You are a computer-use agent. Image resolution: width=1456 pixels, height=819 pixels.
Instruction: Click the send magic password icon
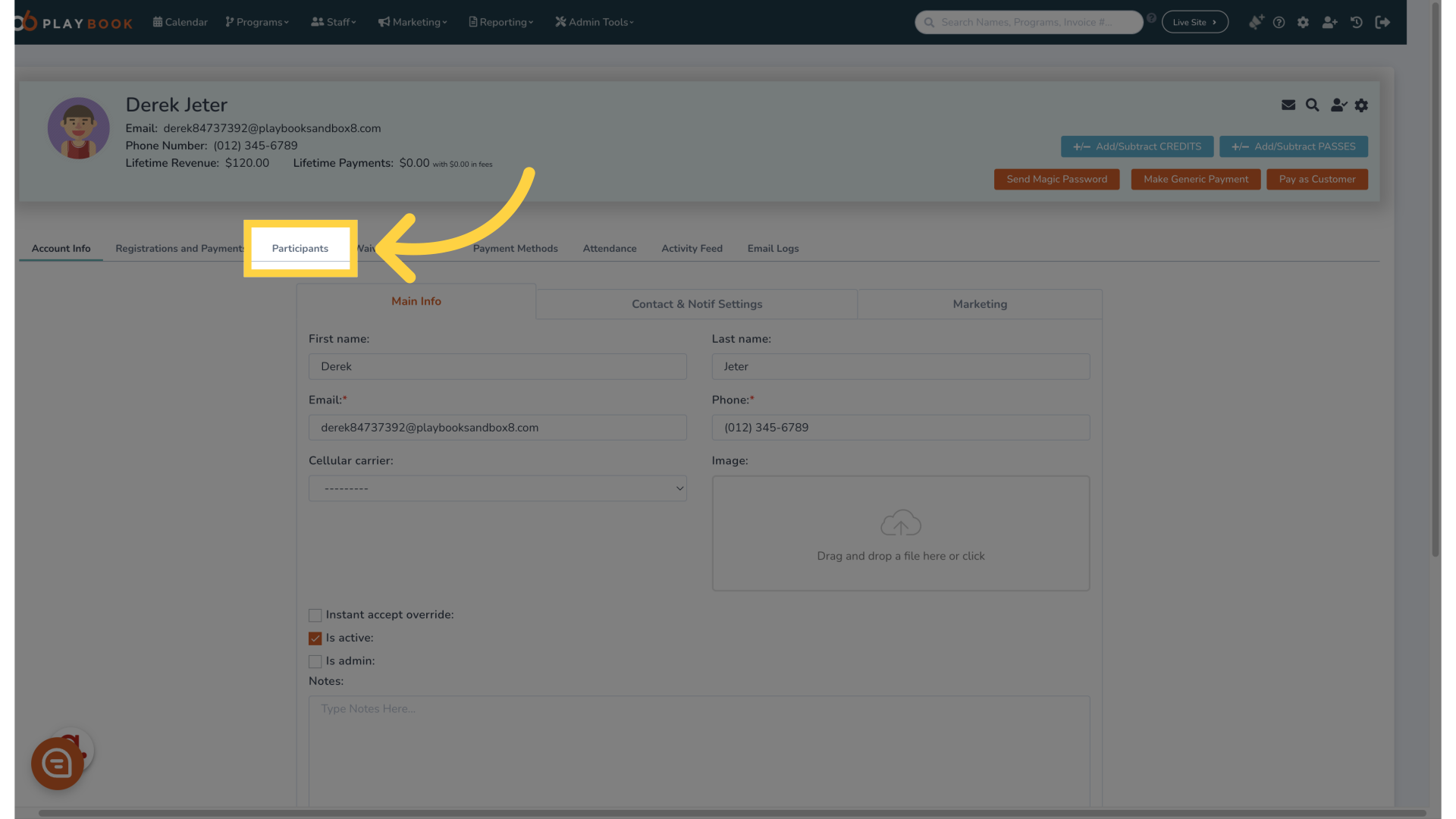click(1057, 180)
